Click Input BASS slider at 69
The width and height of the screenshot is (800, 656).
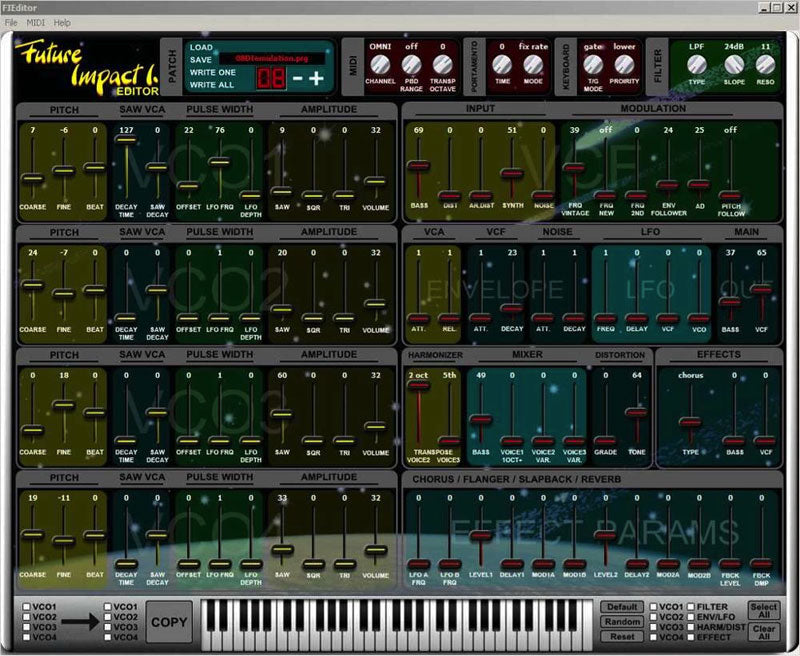418,165
